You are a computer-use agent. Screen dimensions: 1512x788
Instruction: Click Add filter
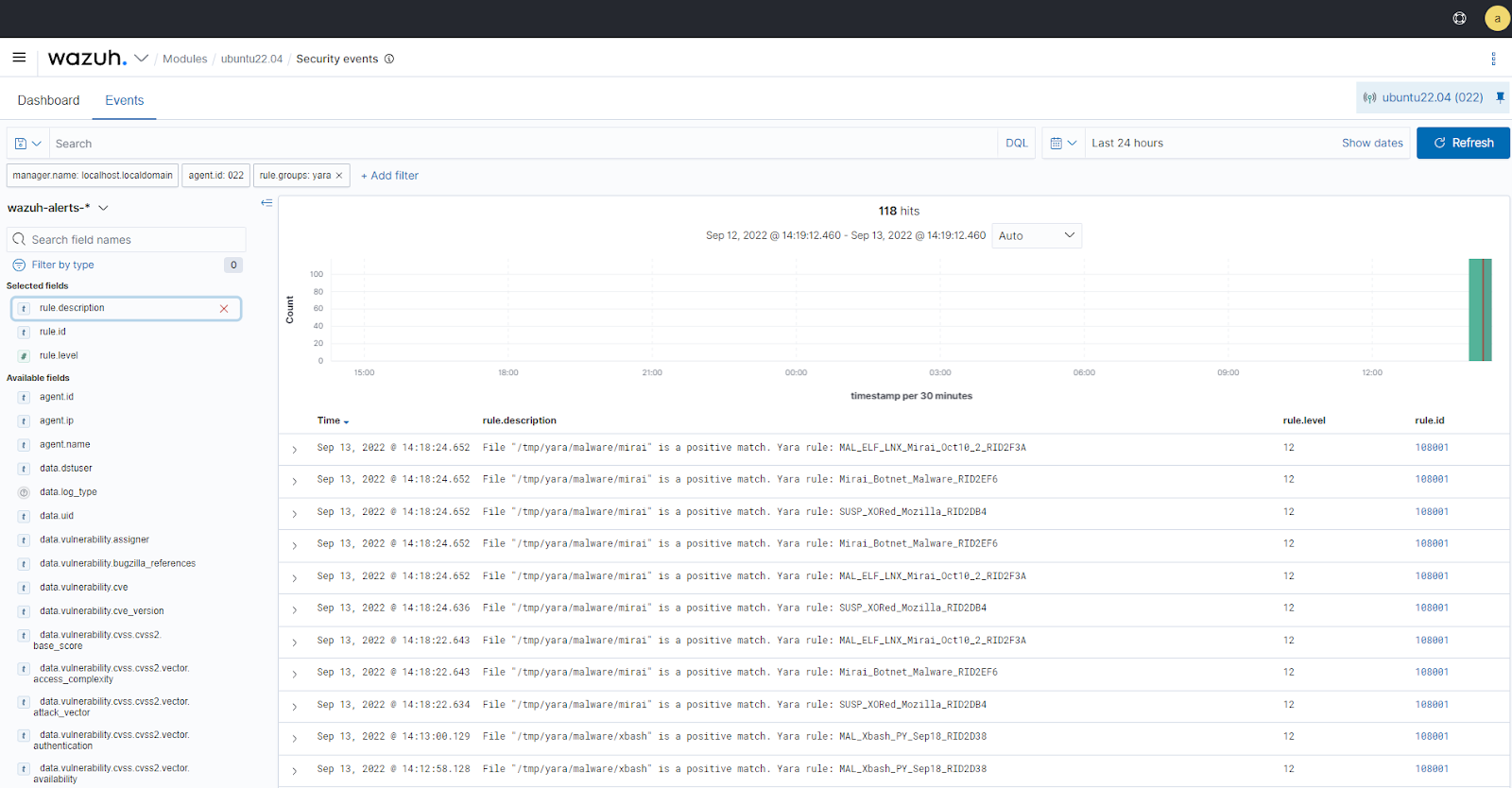click(389, 176)
